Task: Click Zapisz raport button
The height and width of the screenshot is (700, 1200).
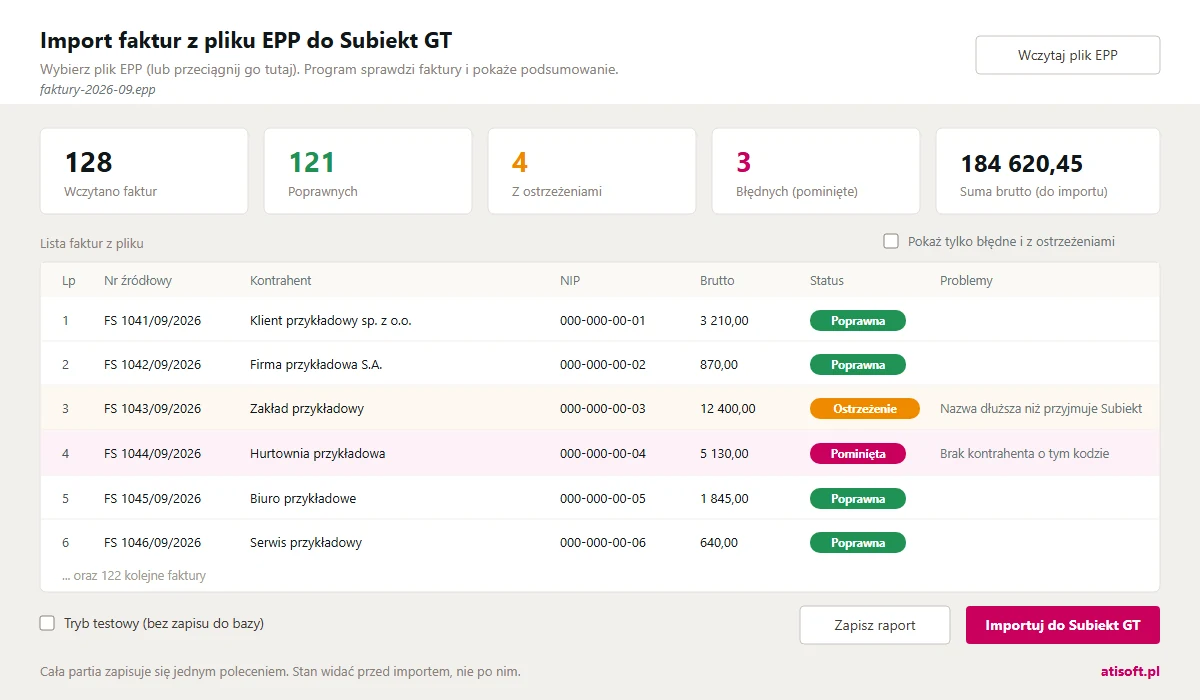Action: 875,625
